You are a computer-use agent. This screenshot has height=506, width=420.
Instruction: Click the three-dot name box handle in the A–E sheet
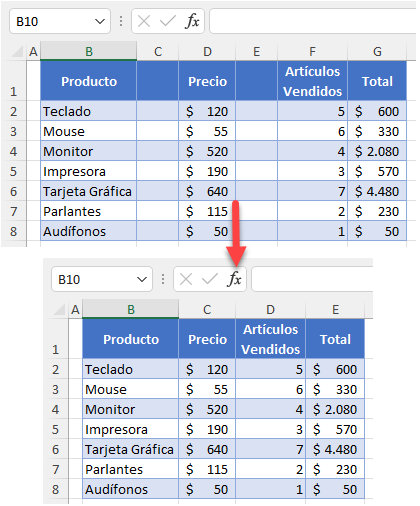(163, 279)
